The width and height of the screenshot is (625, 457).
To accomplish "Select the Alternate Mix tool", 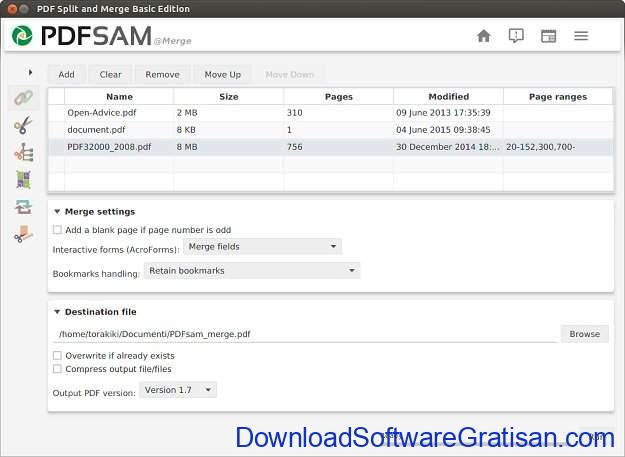I will tap(24, 179).
